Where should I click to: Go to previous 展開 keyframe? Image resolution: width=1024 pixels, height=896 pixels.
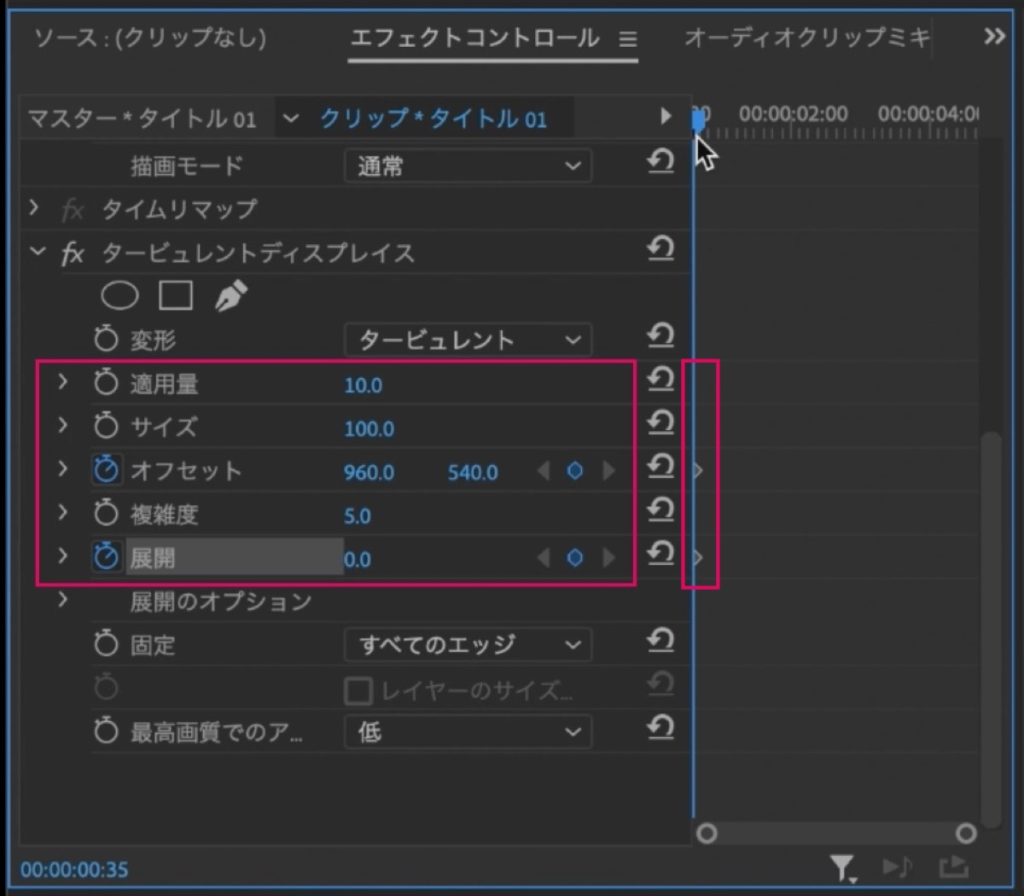pos(543,558)
